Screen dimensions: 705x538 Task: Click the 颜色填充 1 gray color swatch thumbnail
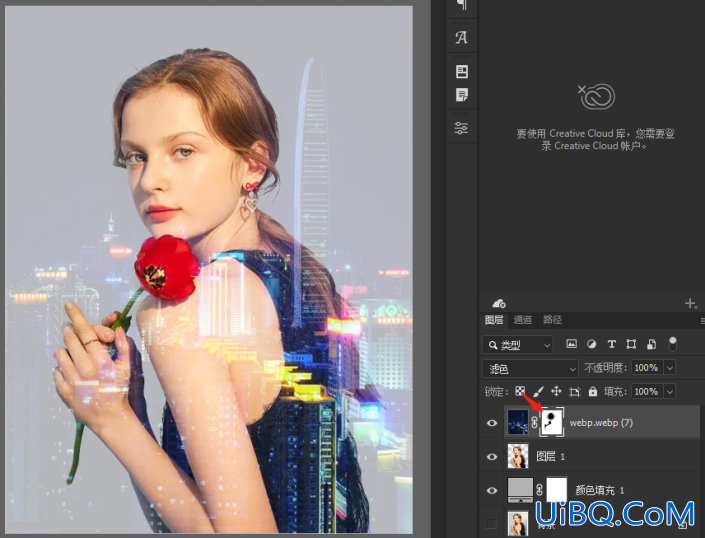[520, 489]
